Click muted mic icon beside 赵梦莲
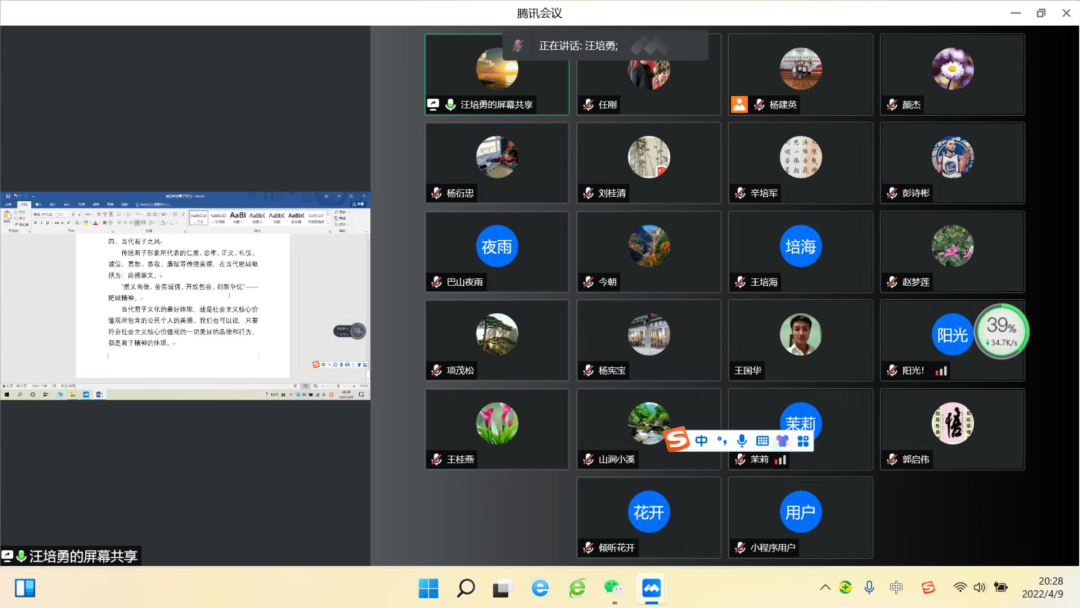 [x=892, y=282]
